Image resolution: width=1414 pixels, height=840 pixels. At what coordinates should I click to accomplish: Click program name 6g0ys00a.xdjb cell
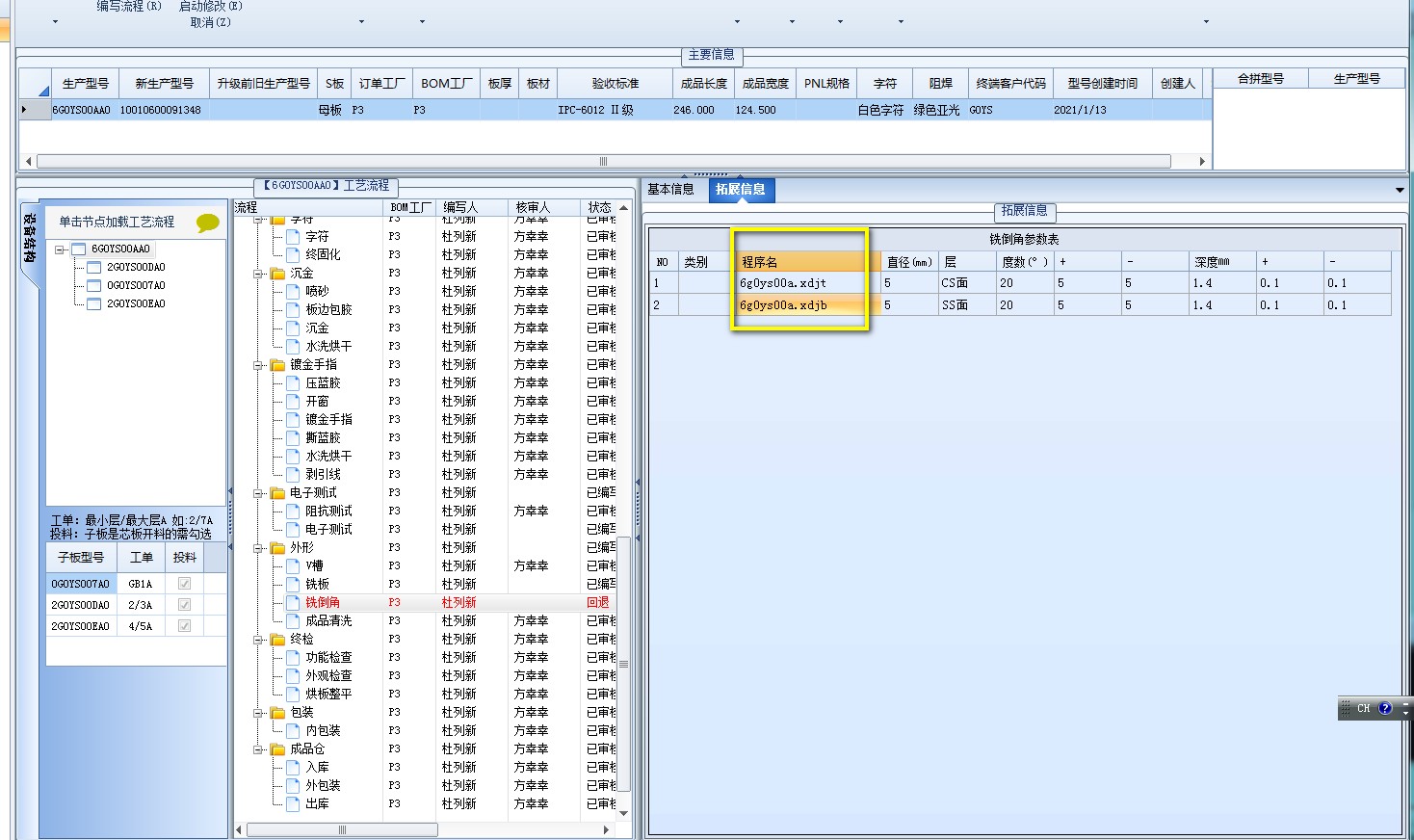pos(808,305)
